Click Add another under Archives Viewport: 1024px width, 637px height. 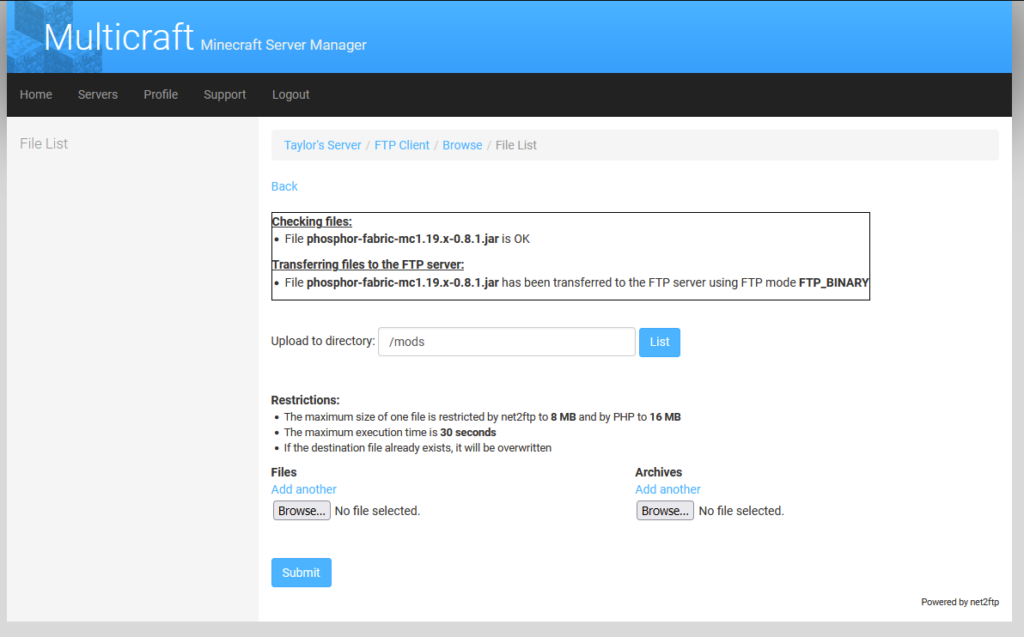pyautogui.click(x=667, y=489)
